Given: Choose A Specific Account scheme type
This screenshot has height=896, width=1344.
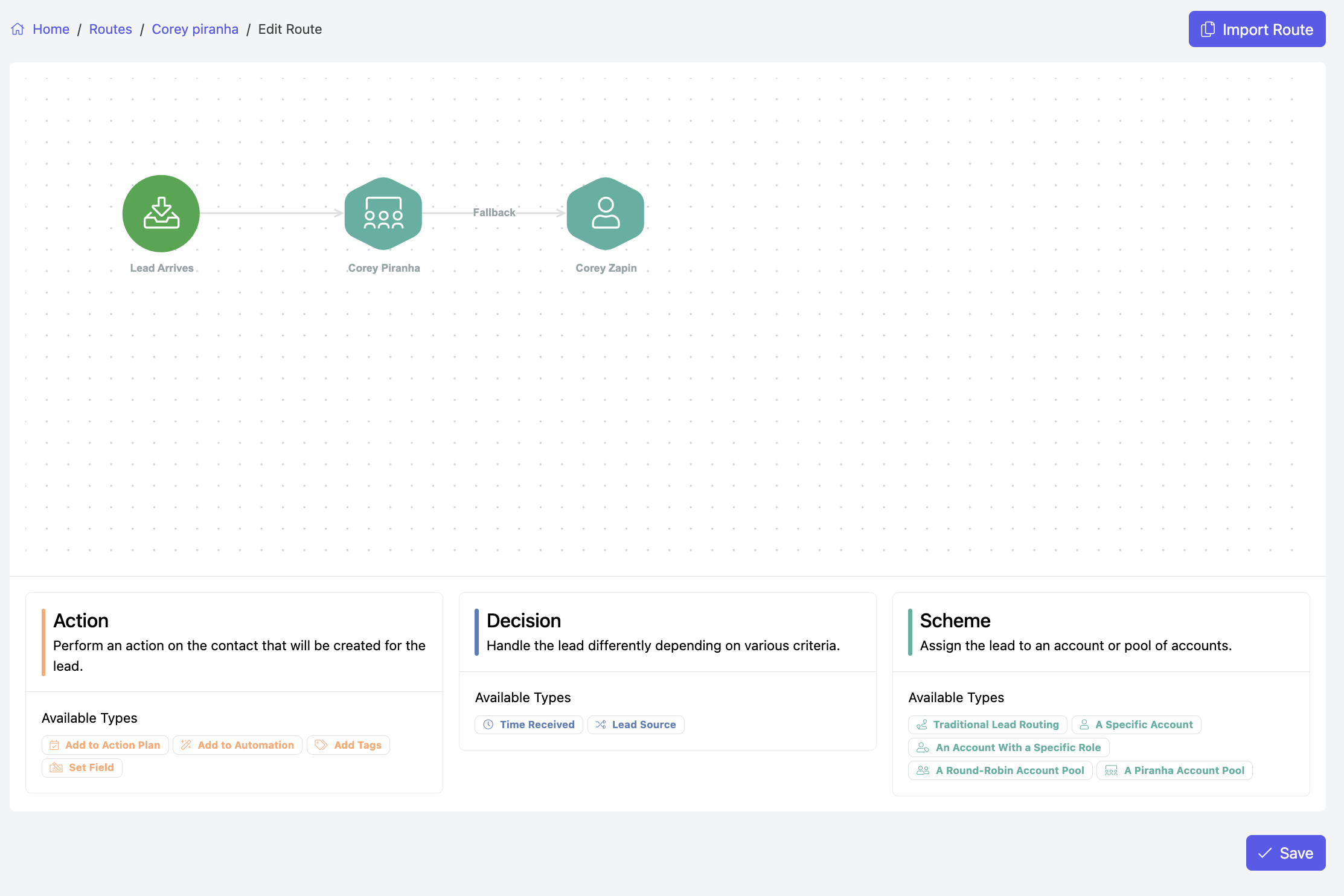Looking at the screenshot, I should tap(1136, 725).
